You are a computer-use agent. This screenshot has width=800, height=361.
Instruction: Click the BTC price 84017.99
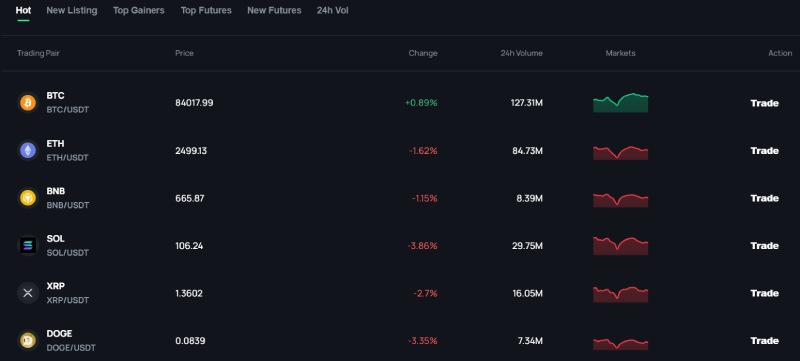point(194,103)
